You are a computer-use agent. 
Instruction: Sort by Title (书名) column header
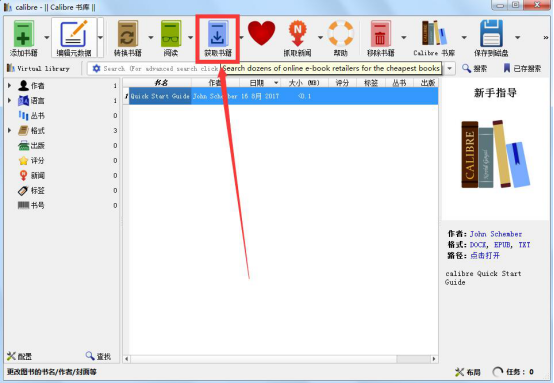pos(161,83)
